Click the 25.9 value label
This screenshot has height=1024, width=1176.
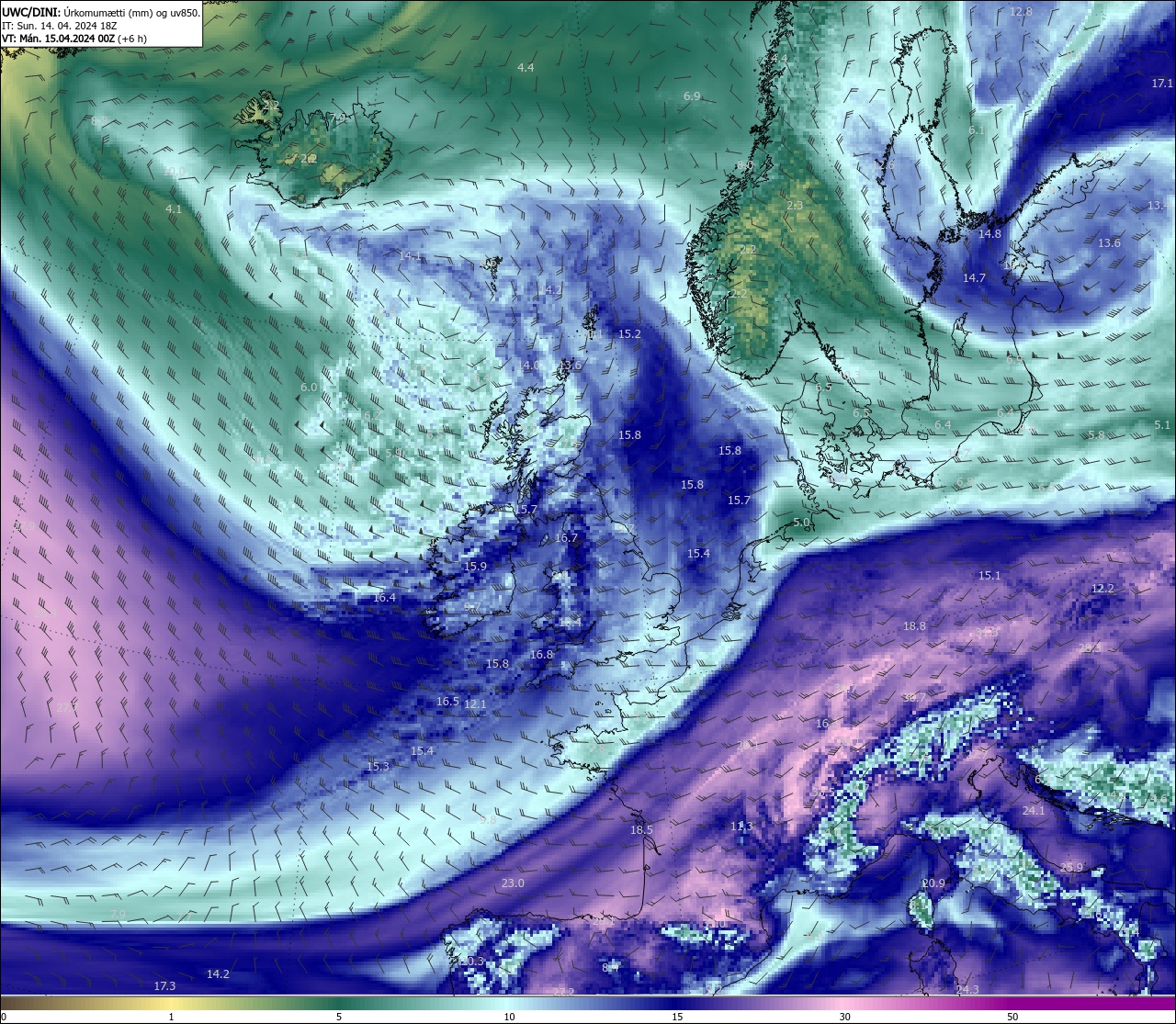coord(1071,868)
